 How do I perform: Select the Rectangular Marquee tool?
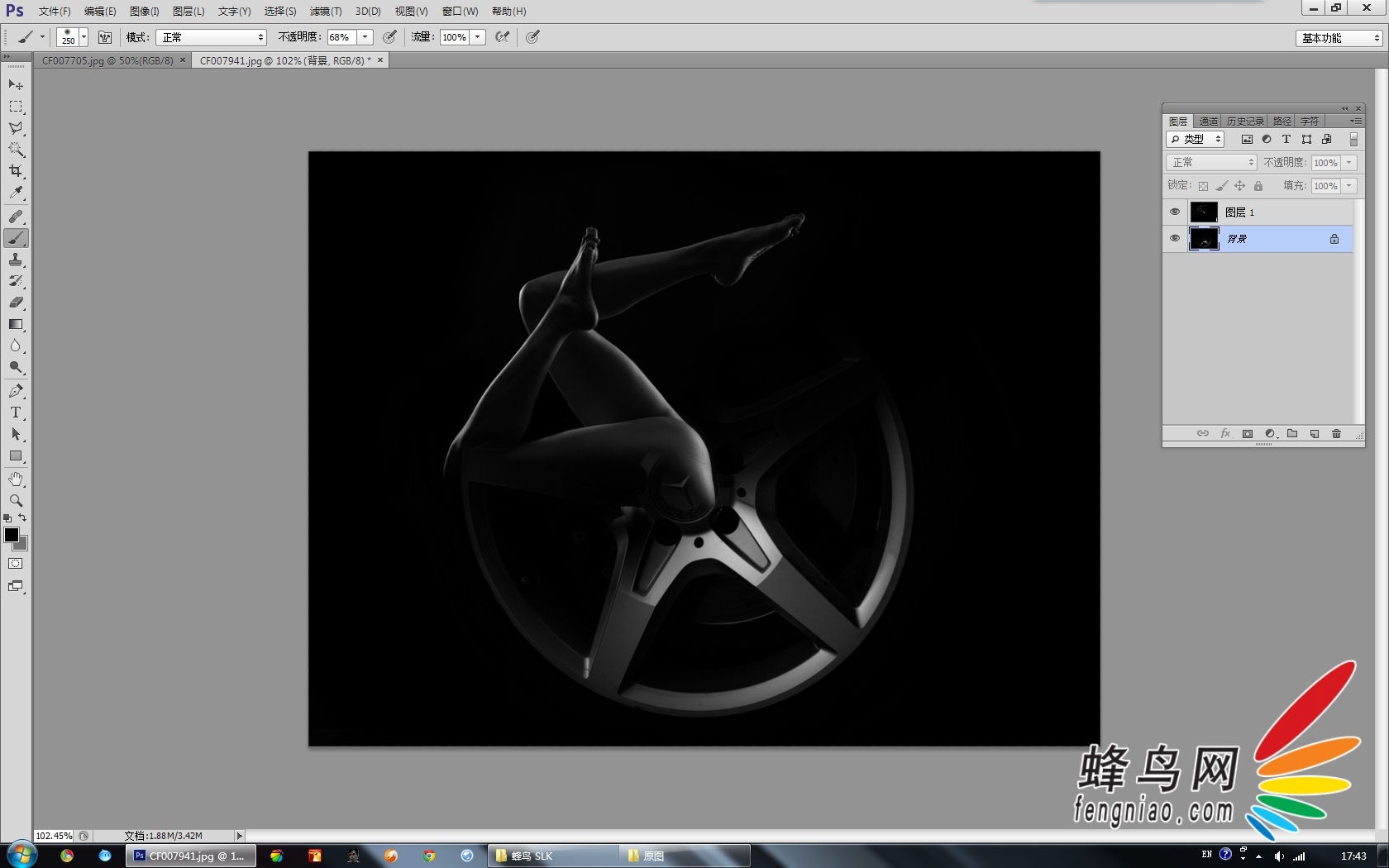click(16, 107)
